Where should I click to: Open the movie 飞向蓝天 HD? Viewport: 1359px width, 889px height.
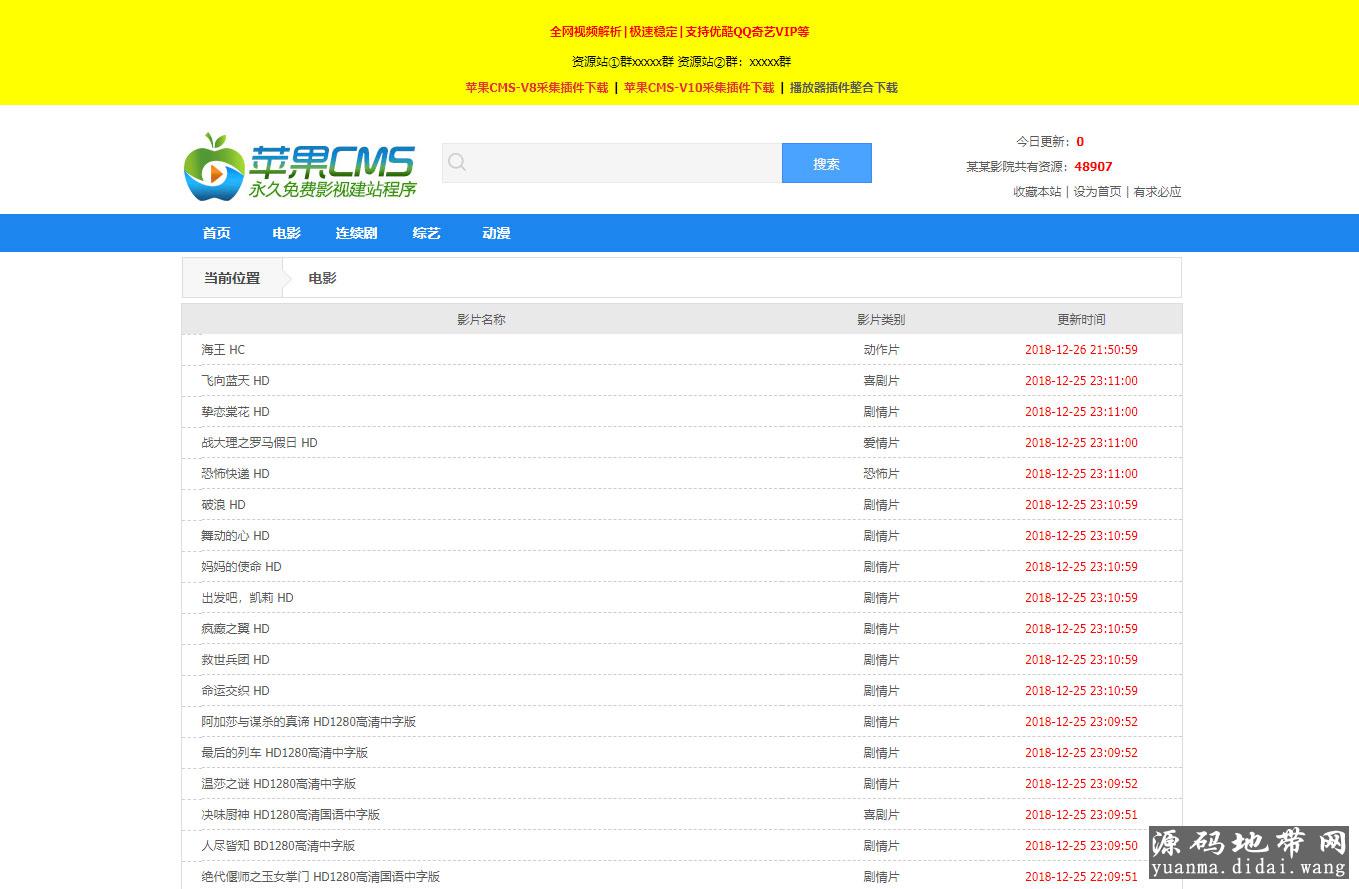235,381
